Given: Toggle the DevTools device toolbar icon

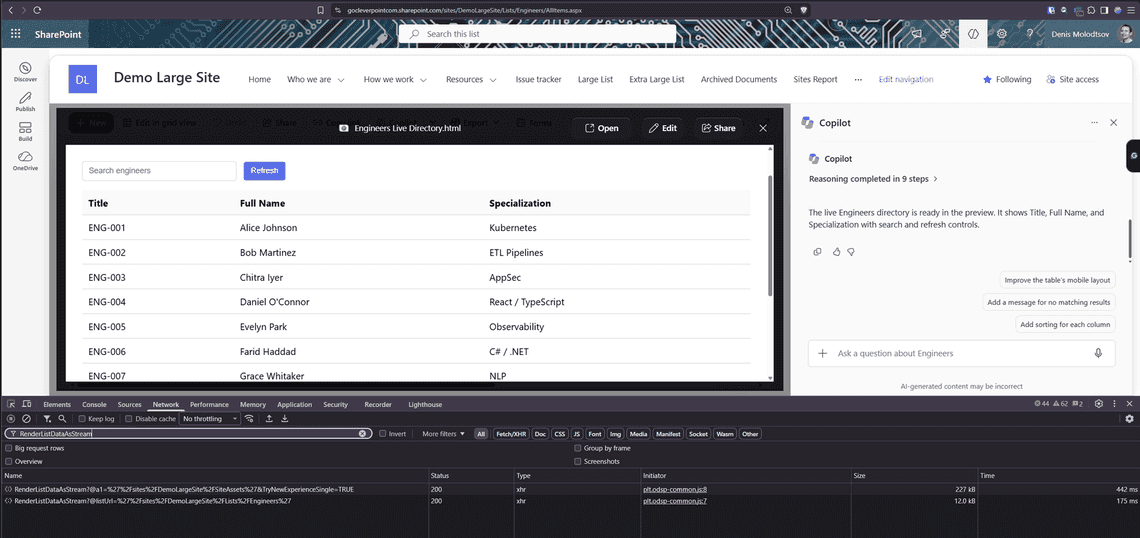Looking at the screenshot, I should 26,404.
